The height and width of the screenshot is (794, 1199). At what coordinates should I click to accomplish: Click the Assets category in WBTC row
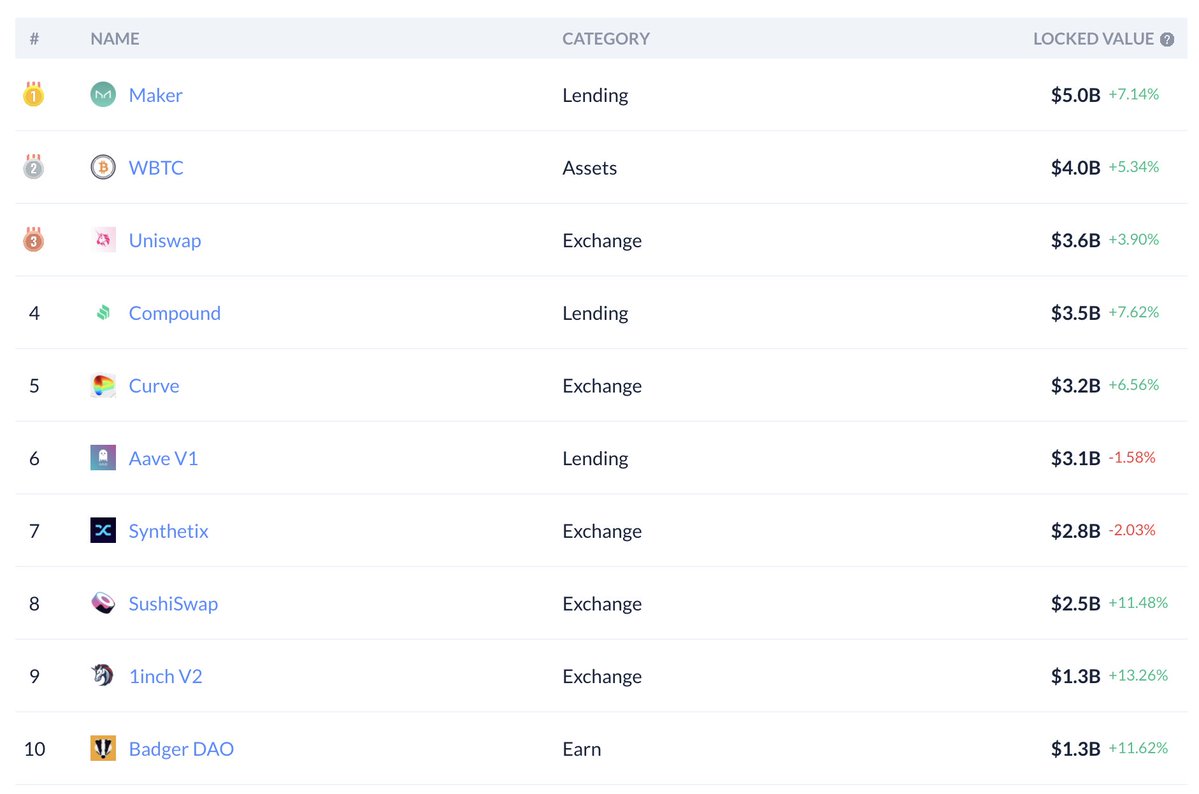pyautogui.click(x=590, y=168)
